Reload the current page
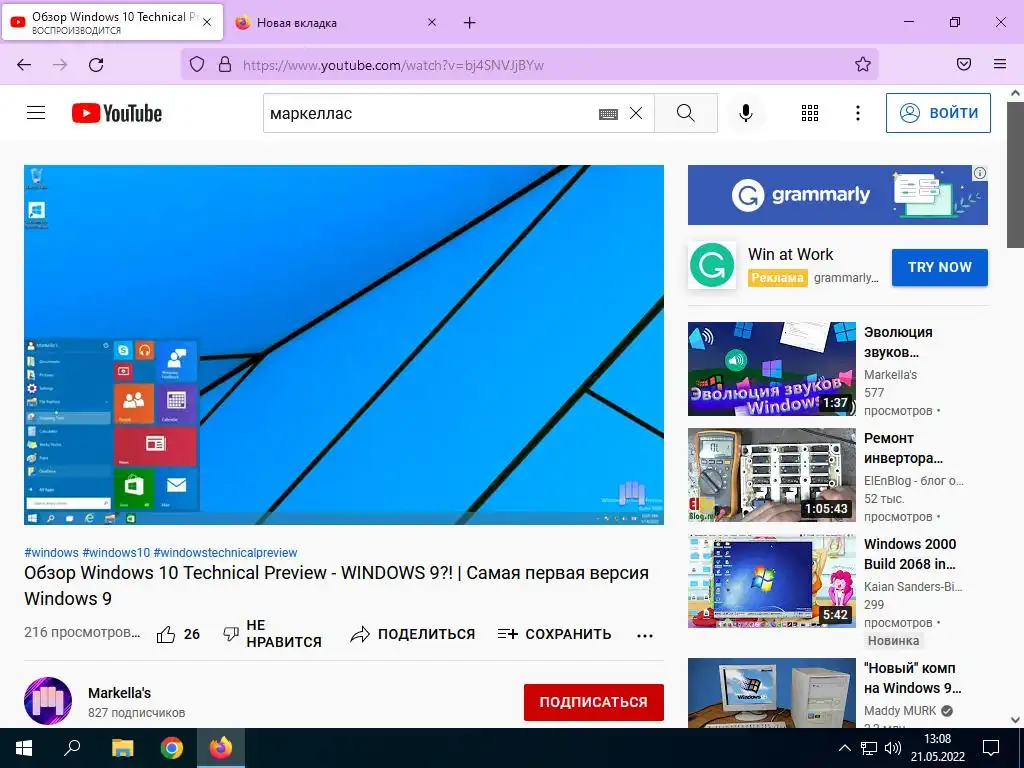 click(x=96, y=65)
